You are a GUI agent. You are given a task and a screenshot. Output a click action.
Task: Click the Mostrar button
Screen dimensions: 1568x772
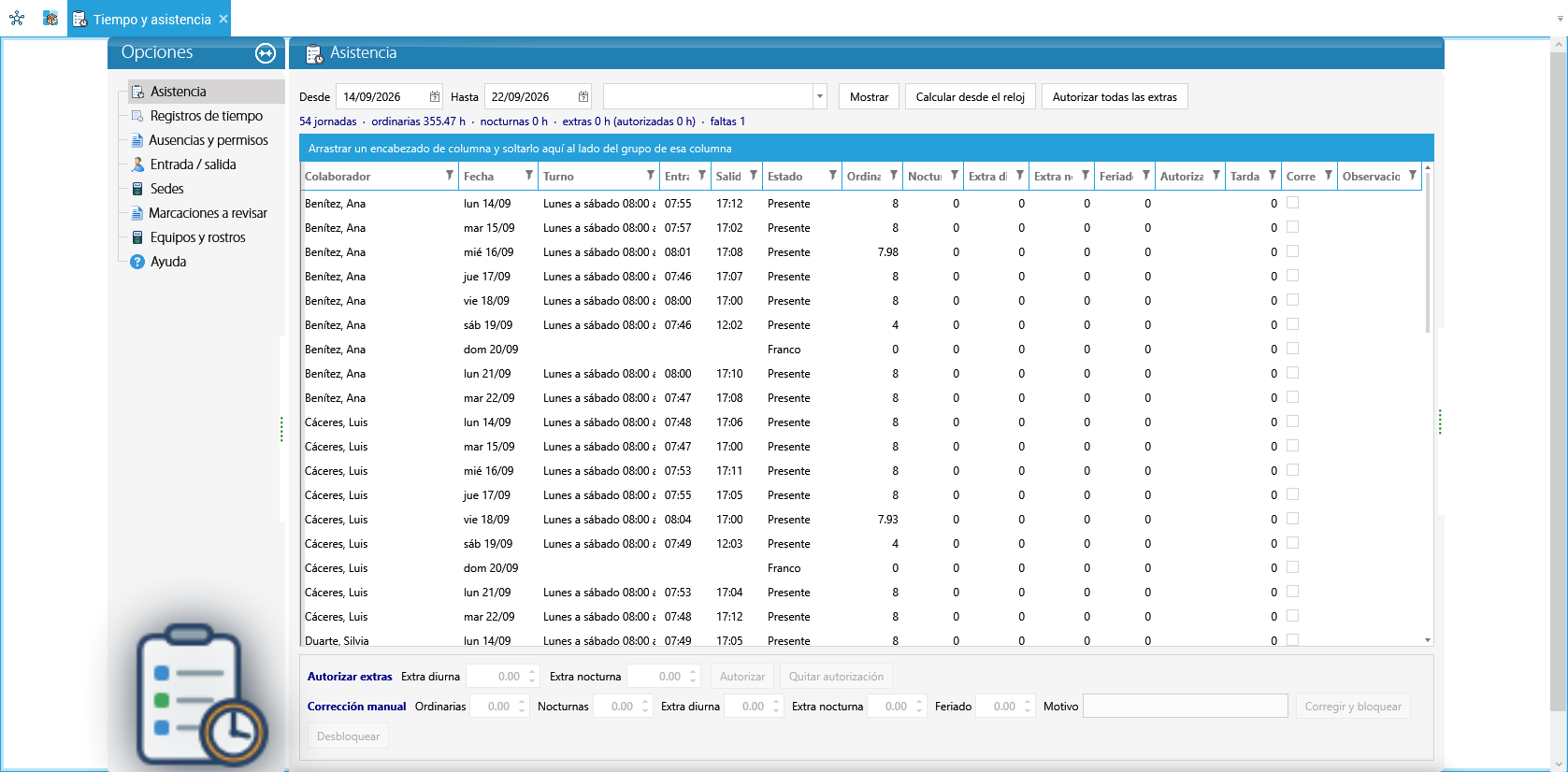coord(869,97)
